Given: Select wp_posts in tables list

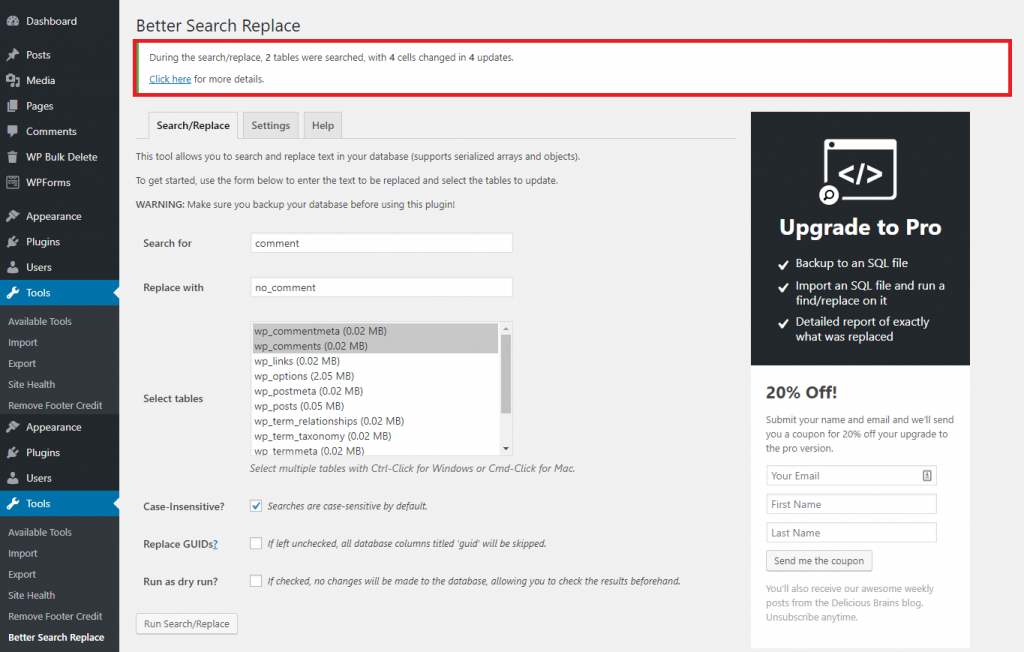Looking at the screenshot, I should [x=376, y=406].
